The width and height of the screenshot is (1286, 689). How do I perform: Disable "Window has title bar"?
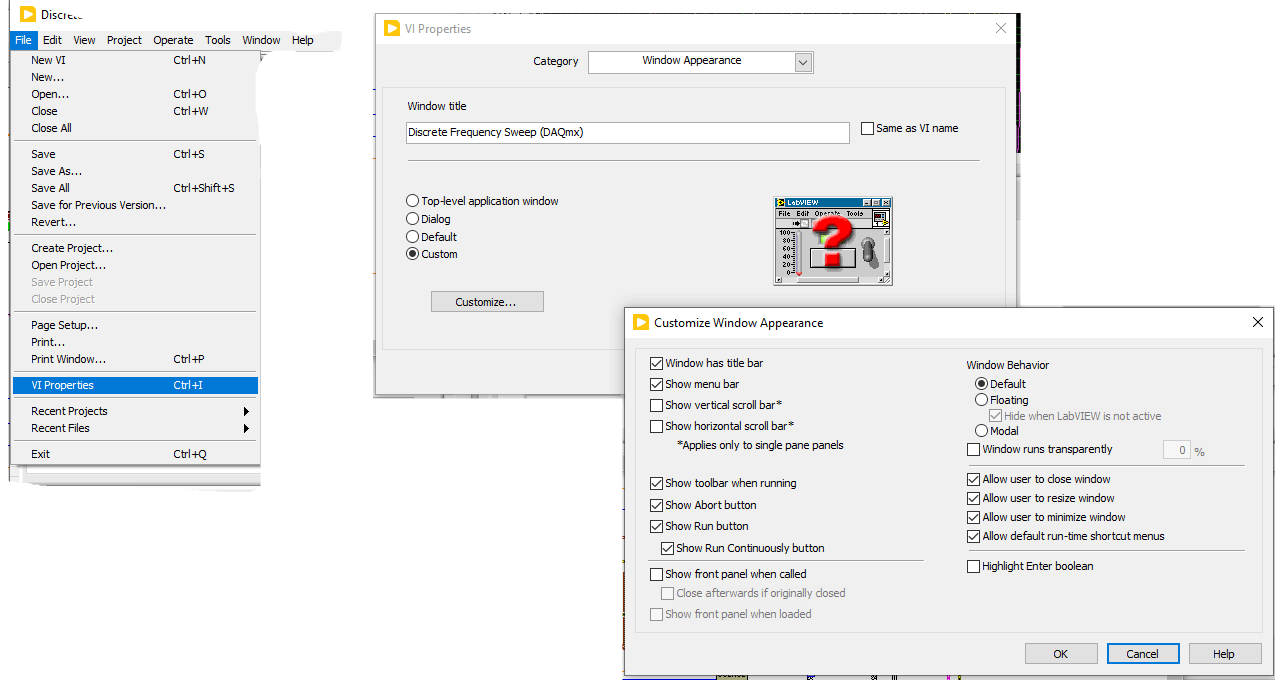657,364
